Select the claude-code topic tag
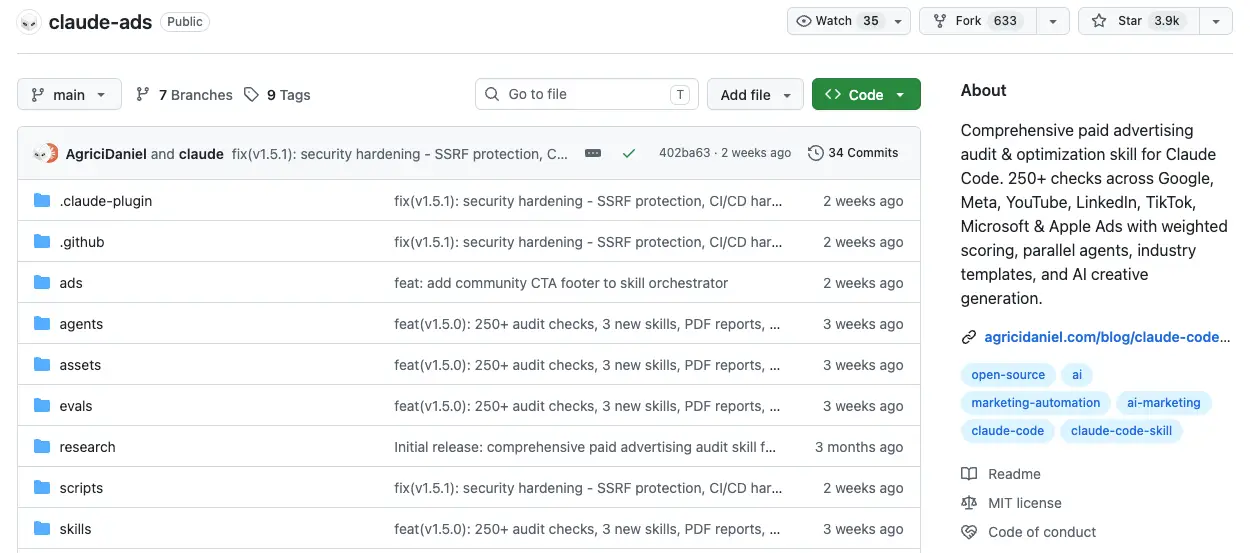This screenshot has height=553, width=1250. 1008,431
